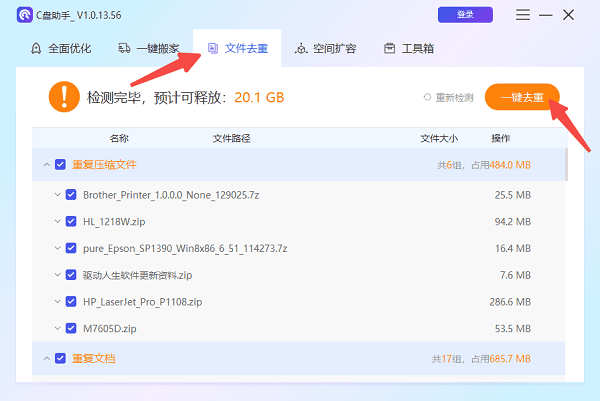This screenshot has height=401, width=600.
Task: Uncheck the M7605D.zip checkbox
Action: point(71,327)
